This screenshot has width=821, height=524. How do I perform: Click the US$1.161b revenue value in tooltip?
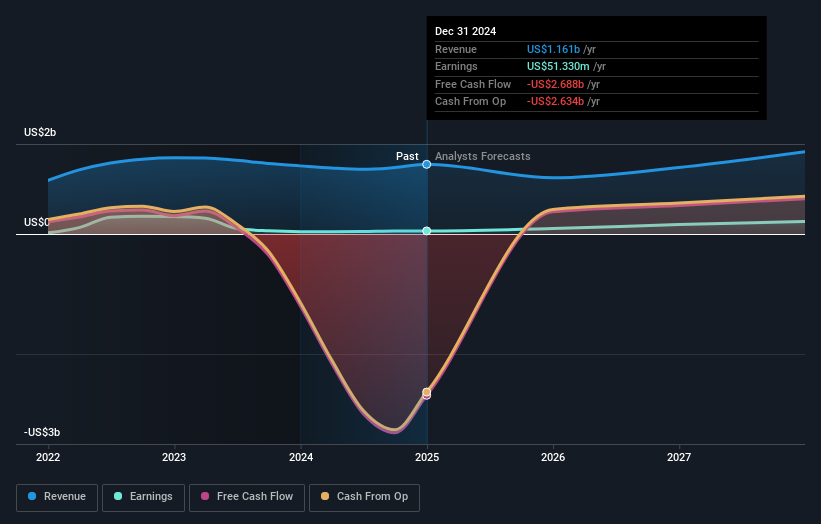pyautogui.click(x=553, y=49)
